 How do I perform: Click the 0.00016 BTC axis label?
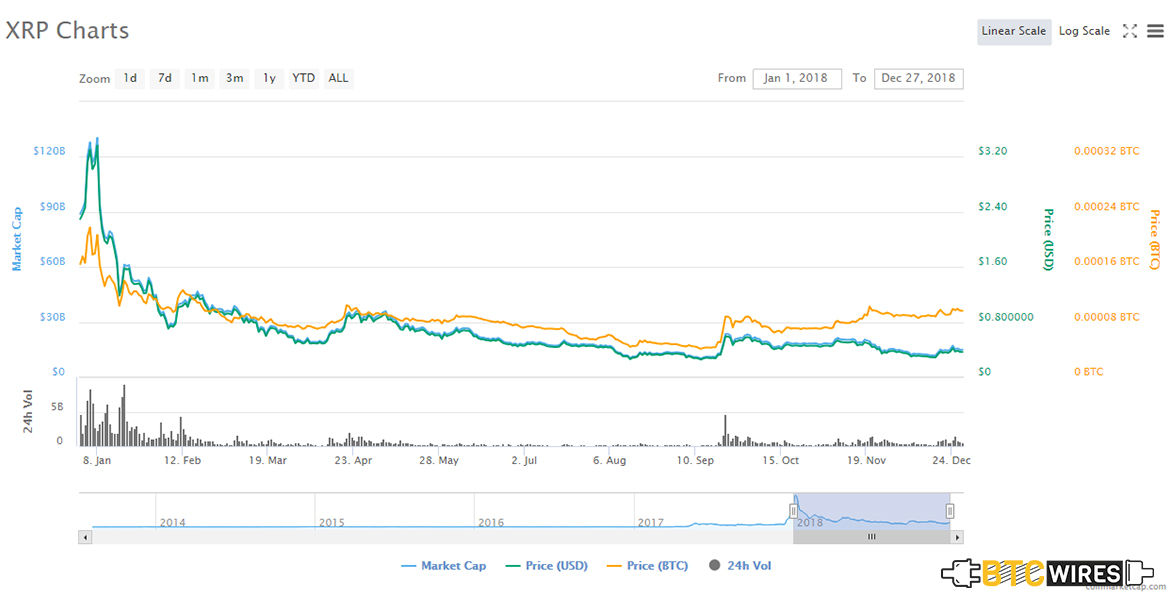coord(1107,262)
